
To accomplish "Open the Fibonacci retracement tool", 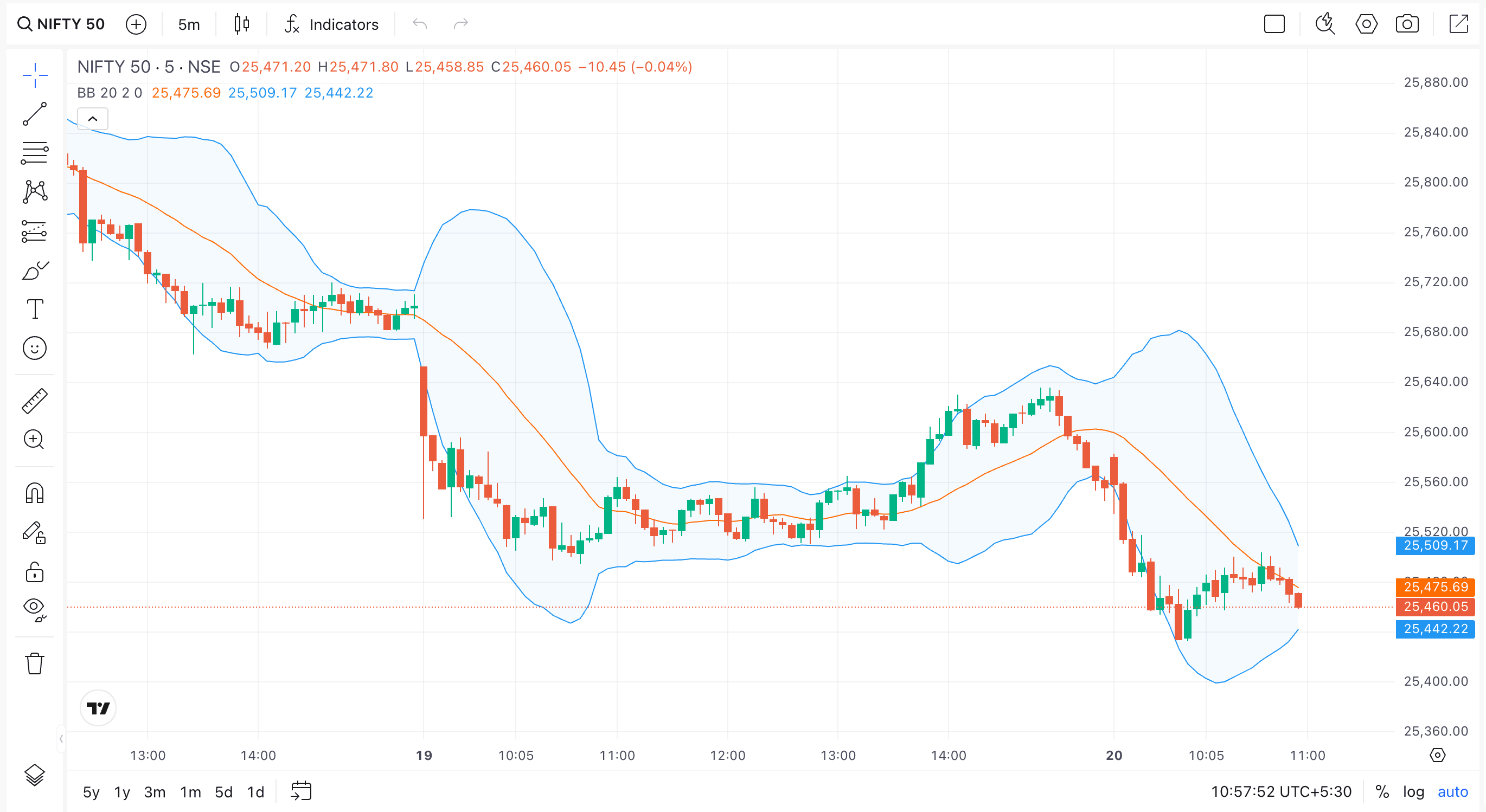I will 35,152.
